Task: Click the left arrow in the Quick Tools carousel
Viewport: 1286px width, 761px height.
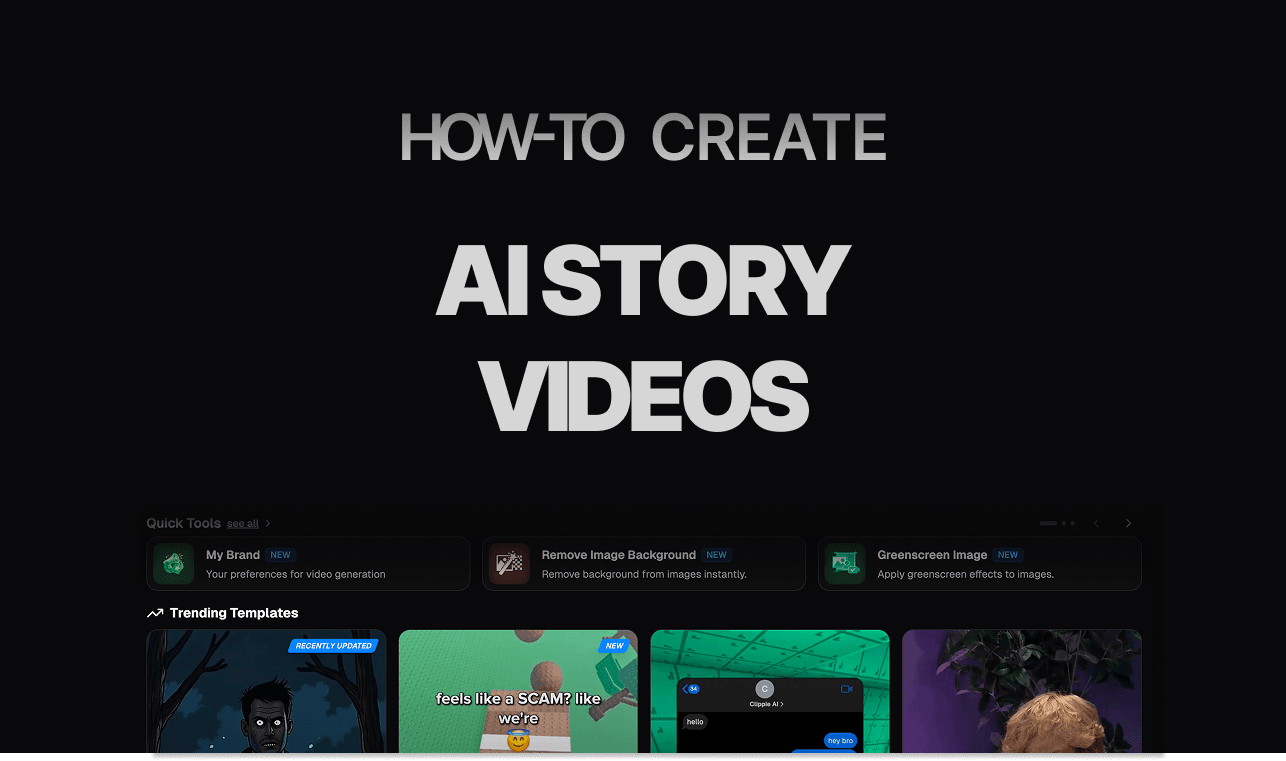Action: 1096,523
